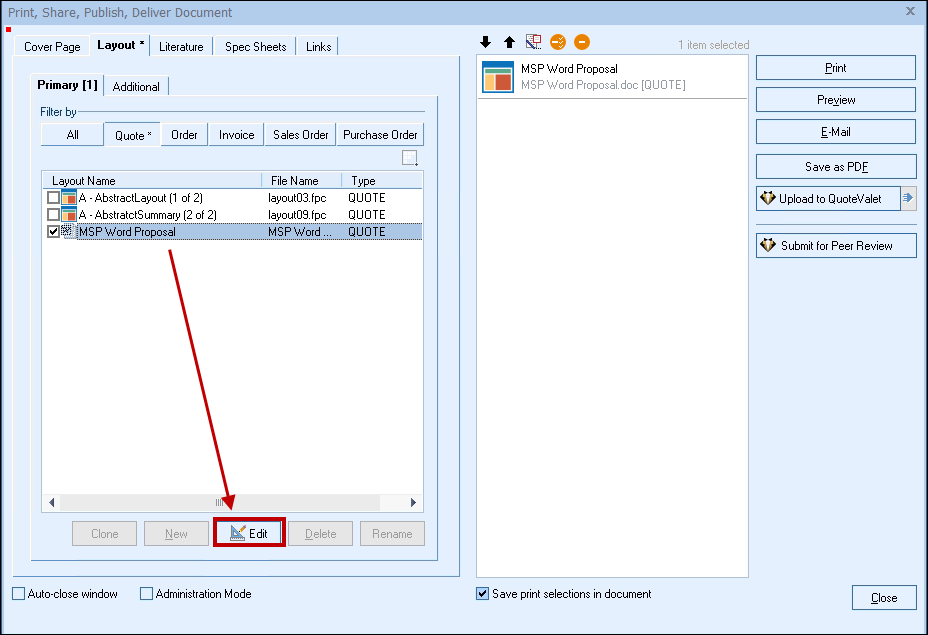Enable Auto-close window option

point(19,594)
